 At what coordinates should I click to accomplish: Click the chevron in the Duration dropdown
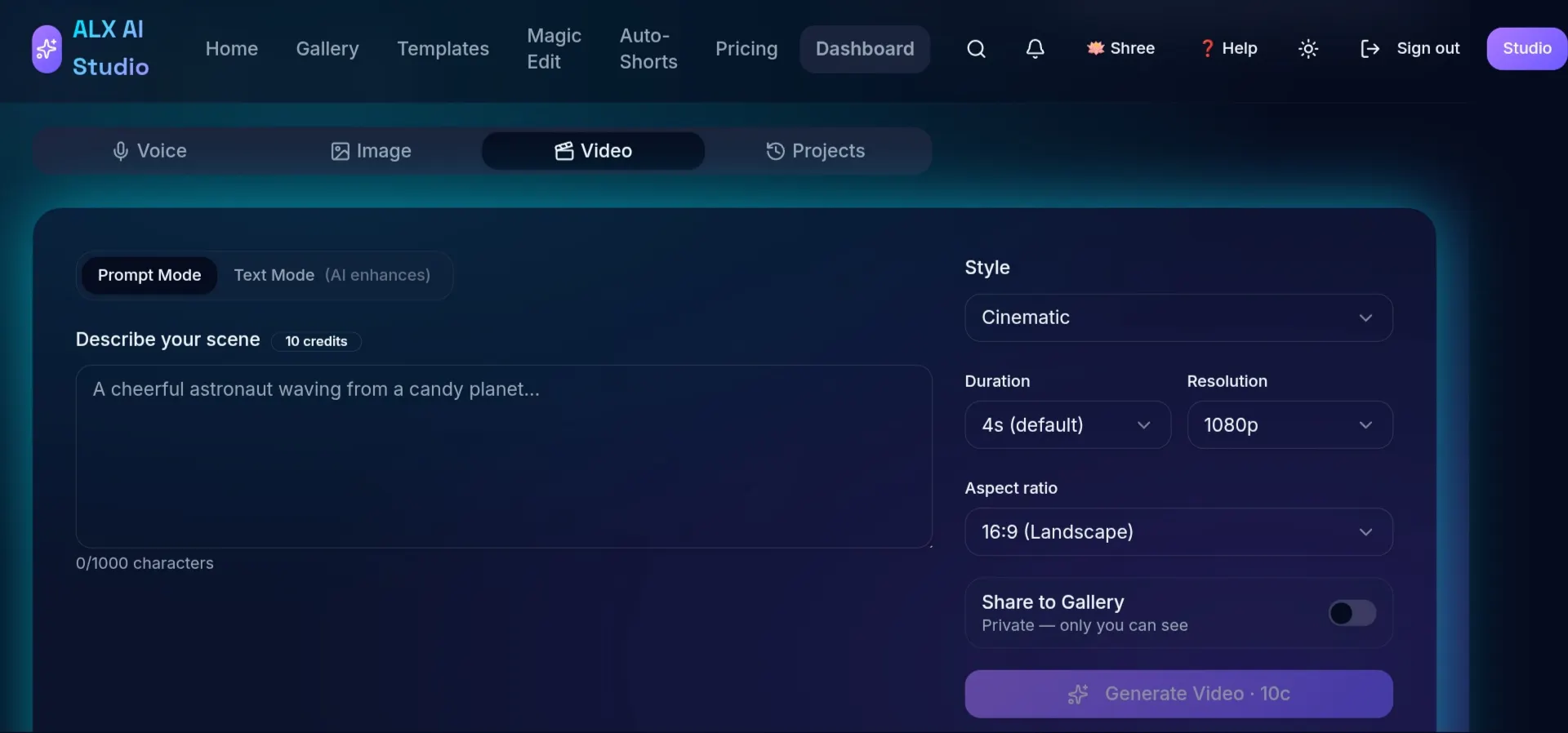[x=1143, y=424]
